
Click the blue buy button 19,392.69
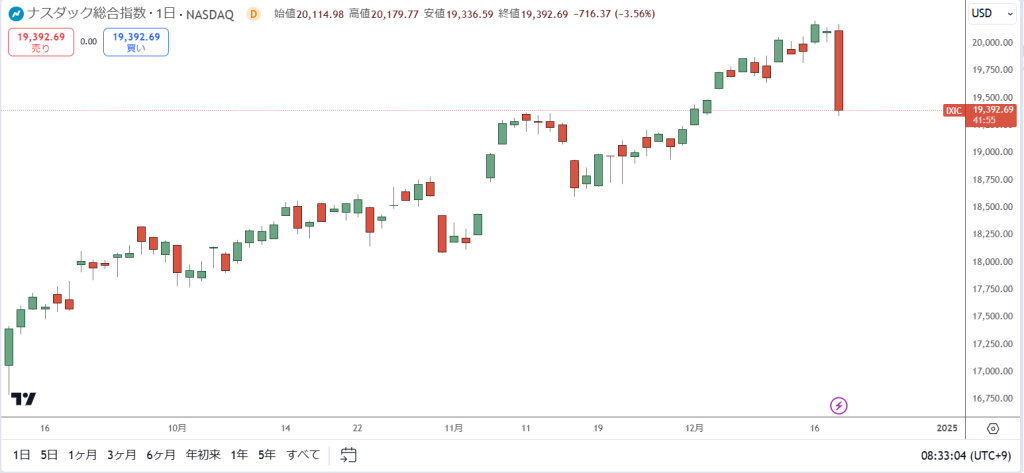coord(136,42)
